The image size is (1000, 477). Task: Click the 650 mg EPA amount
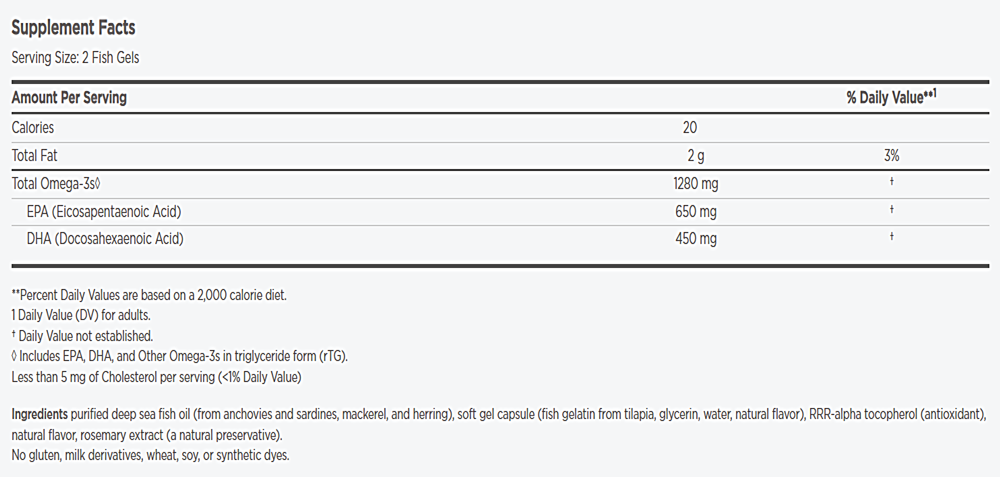(696, 211)
